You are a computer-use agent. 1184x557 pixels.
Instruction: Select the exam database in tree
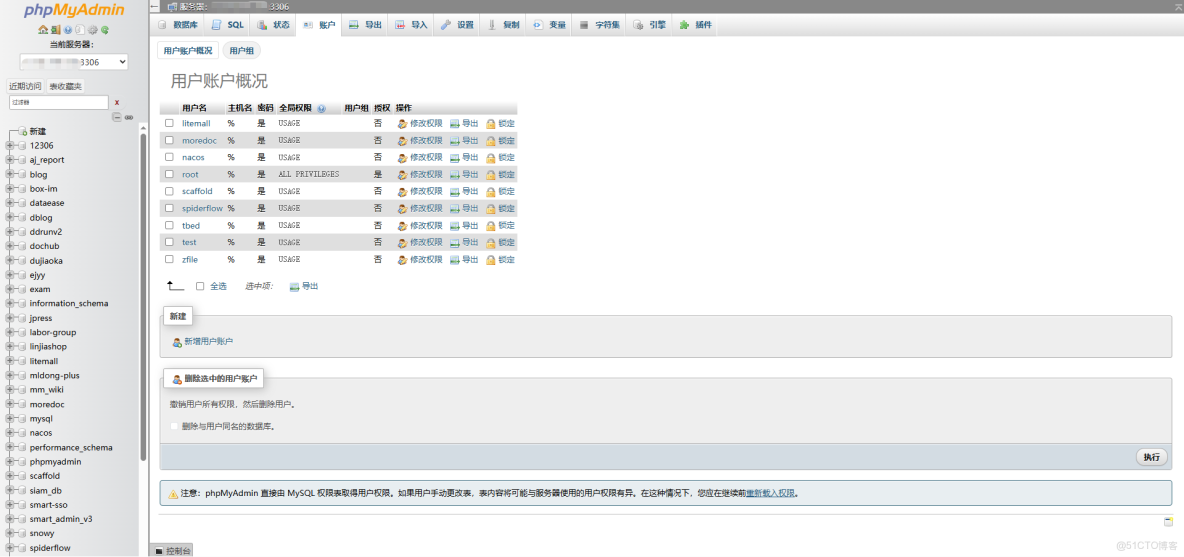point(40,289)
